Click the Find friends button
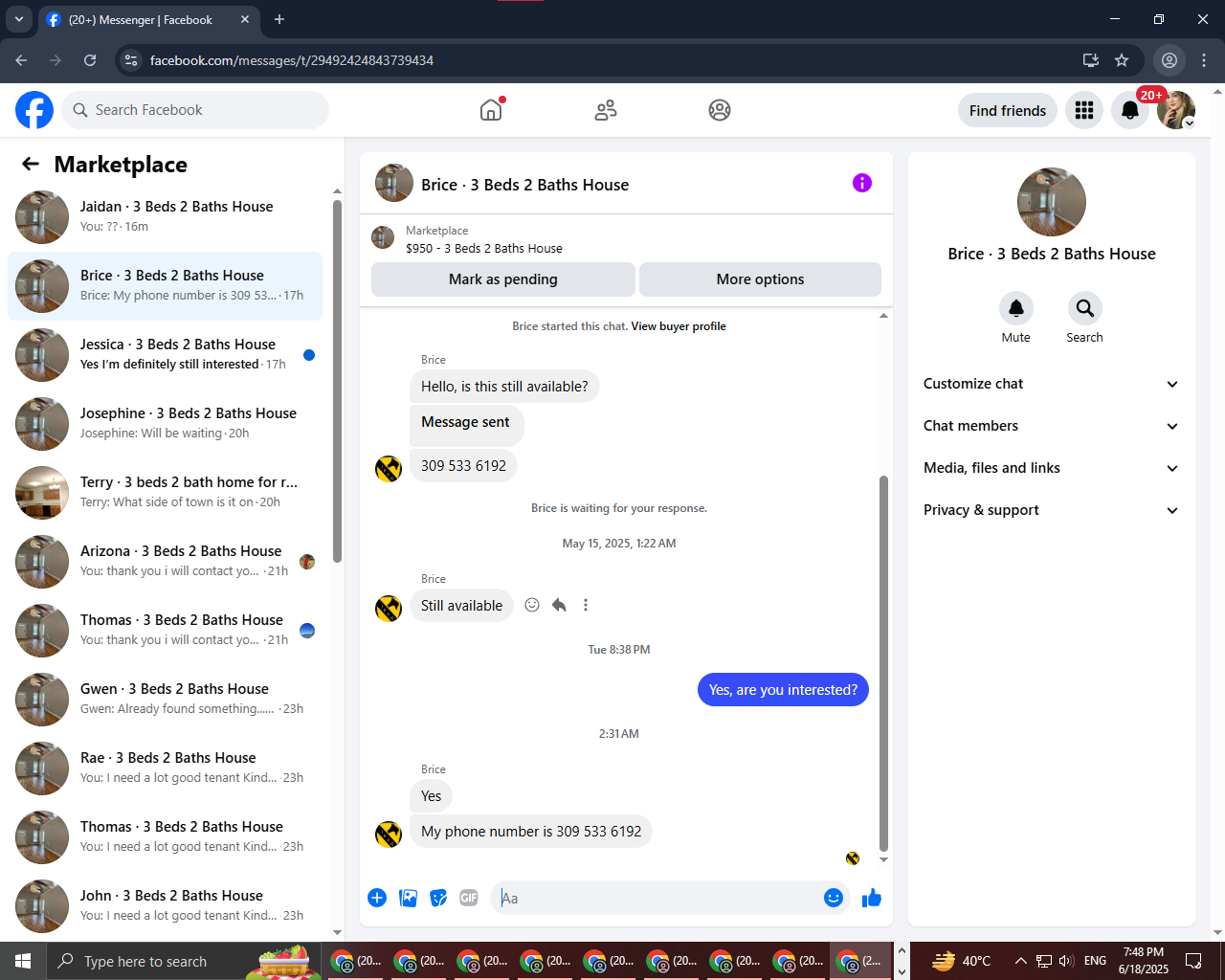1225x980 pixels. 1008,110
